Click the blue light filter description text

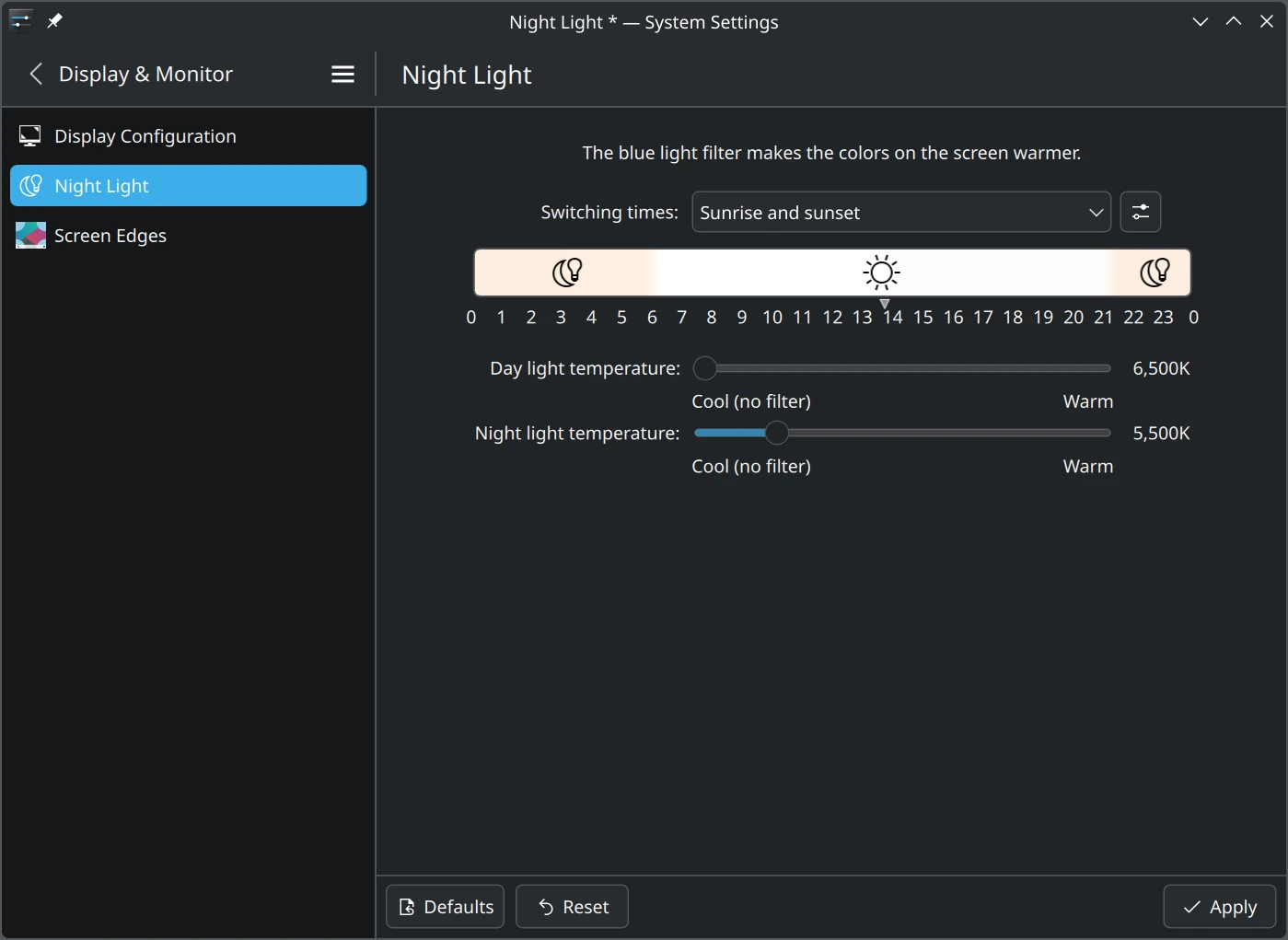coord(831,153)
